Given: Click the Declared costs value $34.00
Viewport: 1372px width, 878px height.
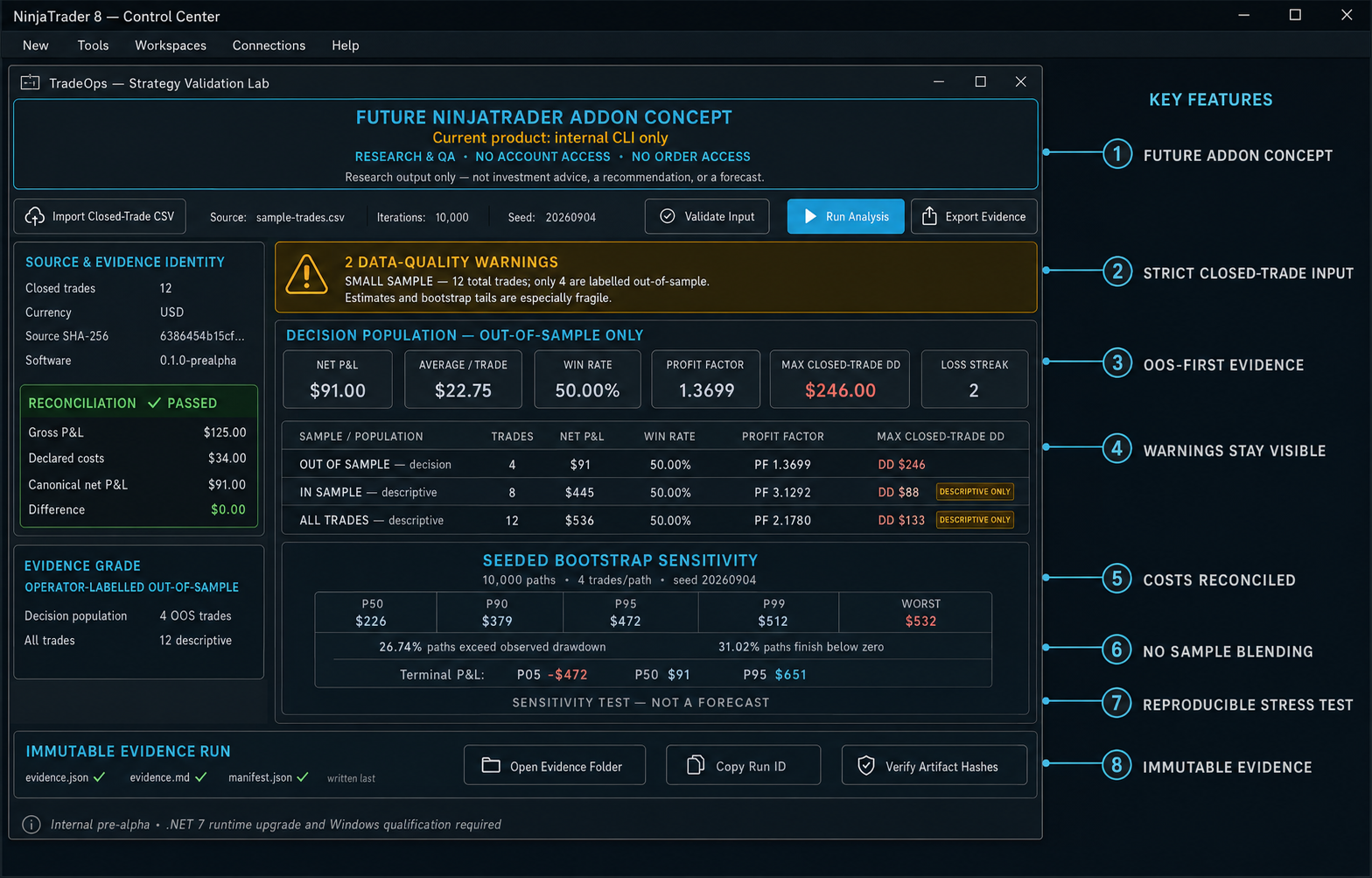Looking at the screenshot, I should [227, 458].
